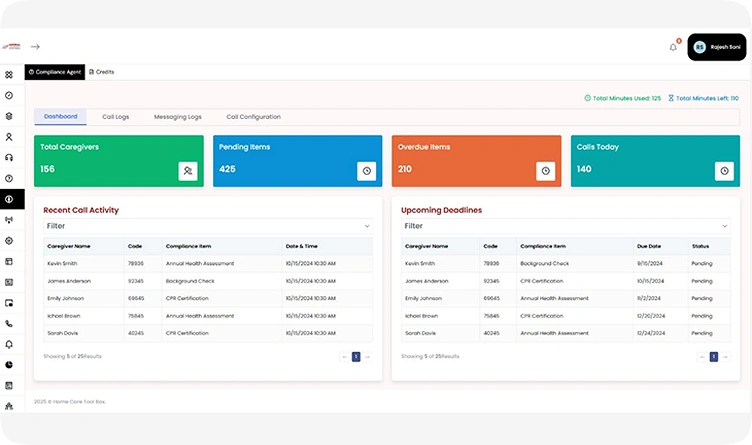Image resolution: width=752 pixels, height=445 pixels.
Task: Go to previous page in Recent Call Activity
Action: (x=344, y=357)
